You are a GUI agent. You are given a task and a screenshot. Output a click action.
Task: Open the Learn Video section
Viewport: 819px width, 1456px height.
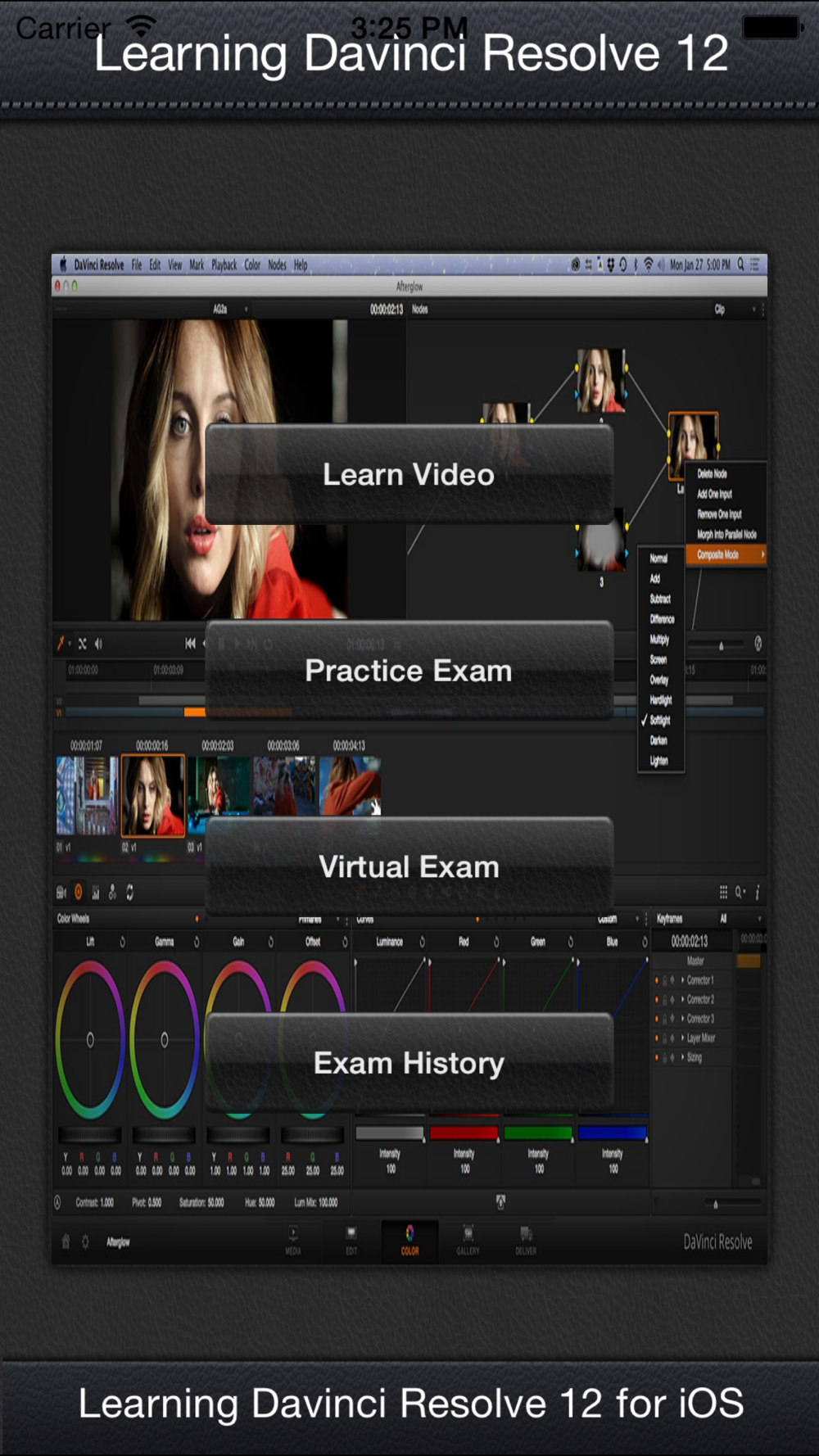click(x=409, y=475)
